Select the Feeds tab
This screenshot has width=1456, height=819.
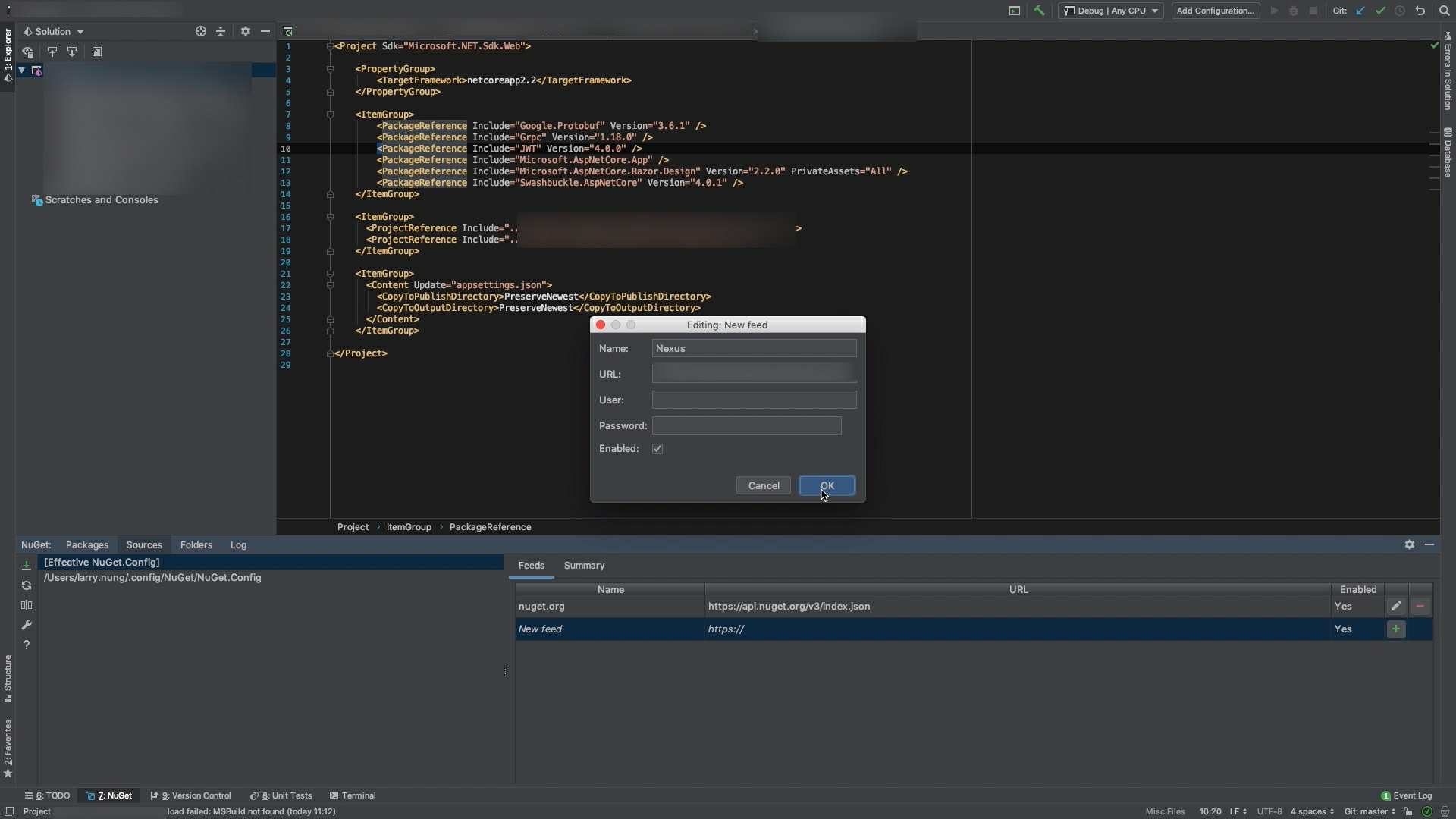[532, 566]
